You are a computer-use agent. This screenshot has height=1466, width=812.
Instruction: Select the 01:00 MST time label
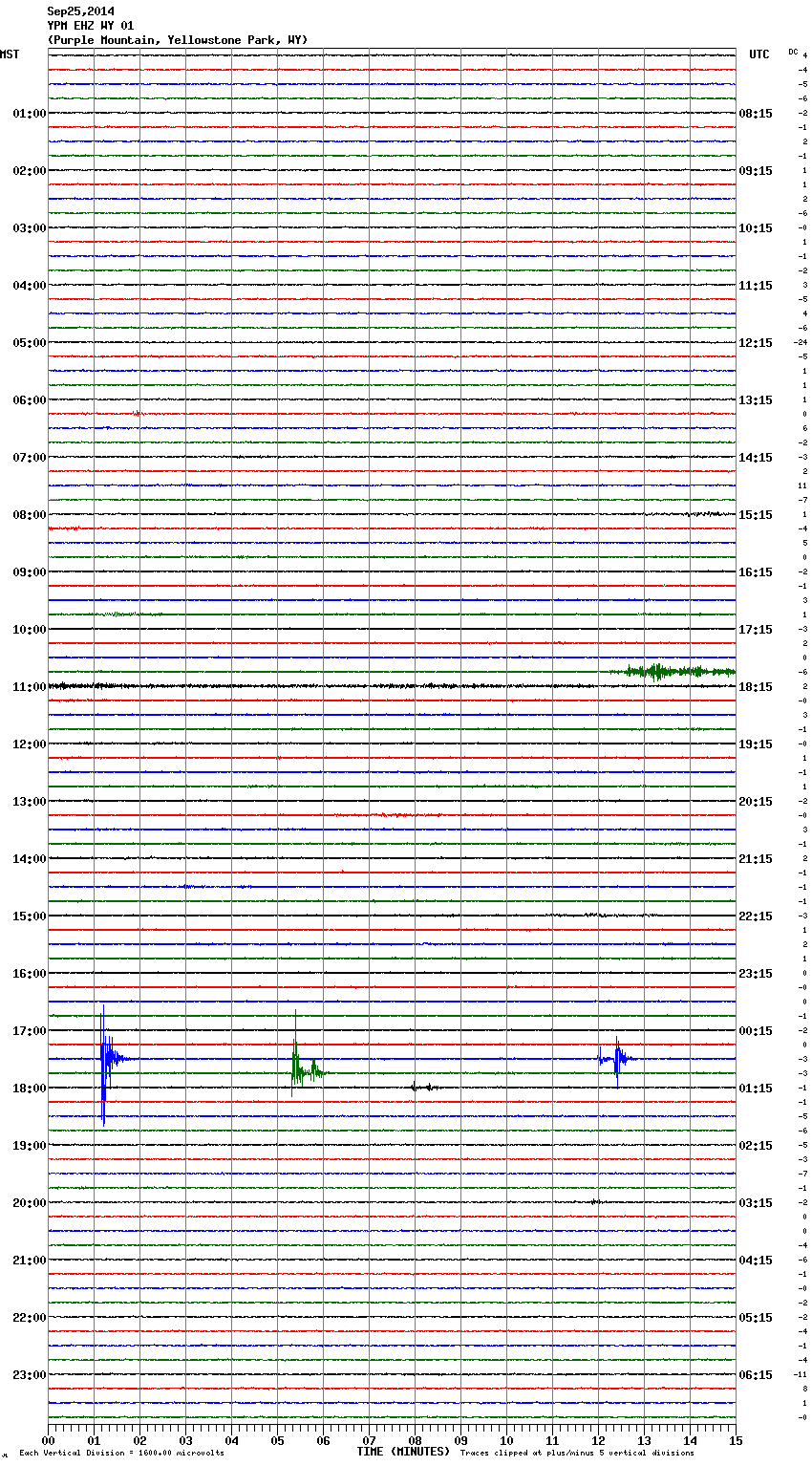(30, 114)
